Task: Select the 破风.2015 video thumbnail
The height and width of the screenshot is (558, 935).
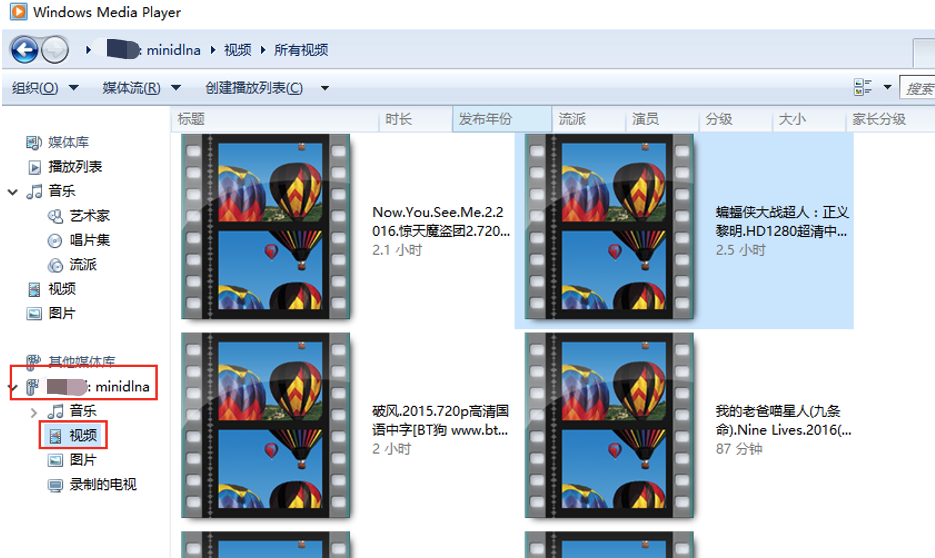Action: (265, 425)
